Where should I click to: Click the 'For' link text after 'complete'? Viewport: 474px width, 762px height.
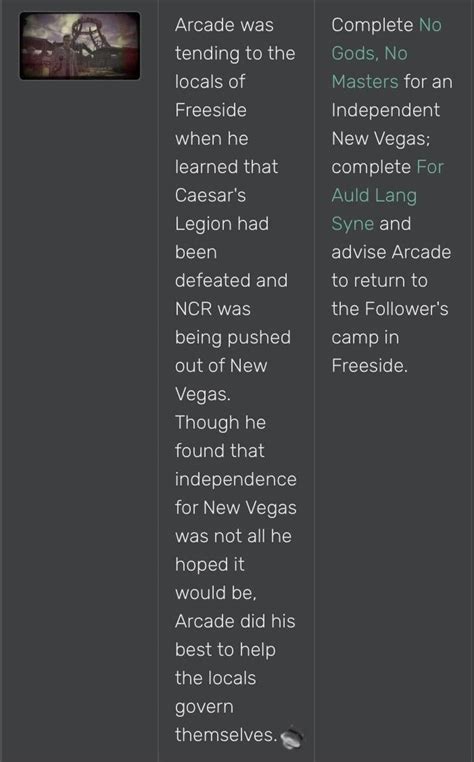430,167
